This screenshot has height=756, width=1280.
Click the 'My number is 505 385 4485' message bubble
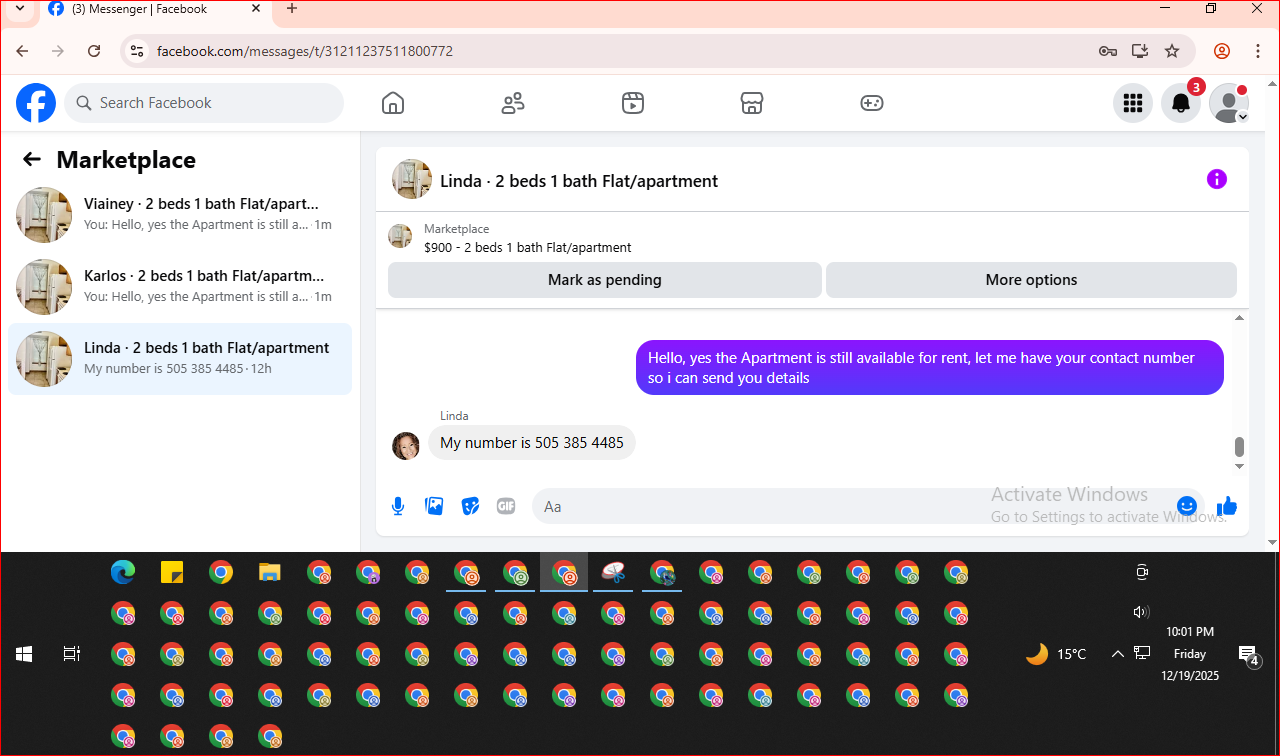click(x=532, y=443)
